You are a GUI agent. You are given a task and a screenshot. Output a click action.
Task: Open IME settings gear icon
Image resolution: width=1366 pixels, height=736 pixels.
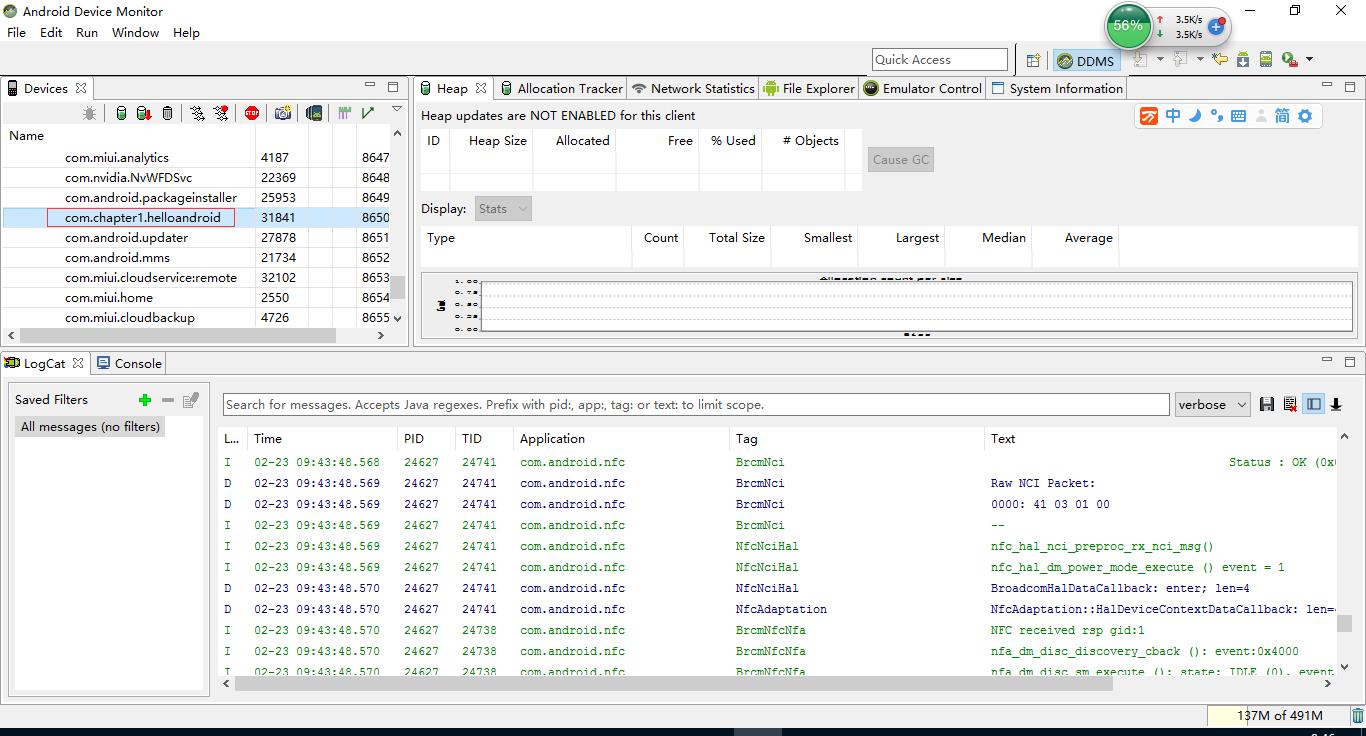1305,116
